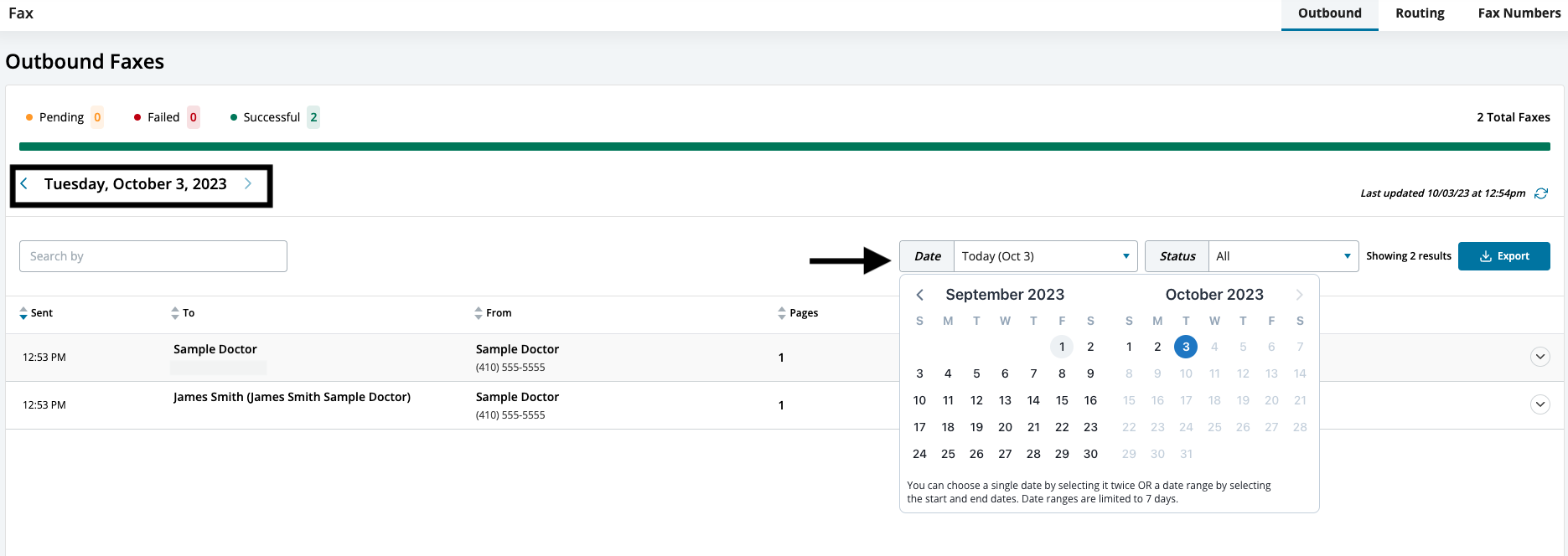
Task: Open the Status dropdown set to All
Action: pos(1282,256)
